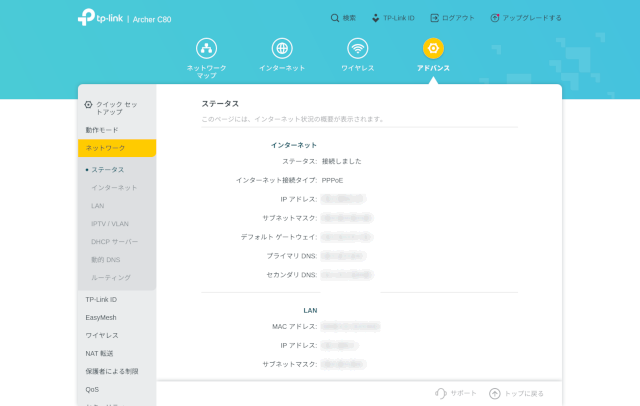
Task: Click the プライマリ DNS label
Action: pos(292,256)
